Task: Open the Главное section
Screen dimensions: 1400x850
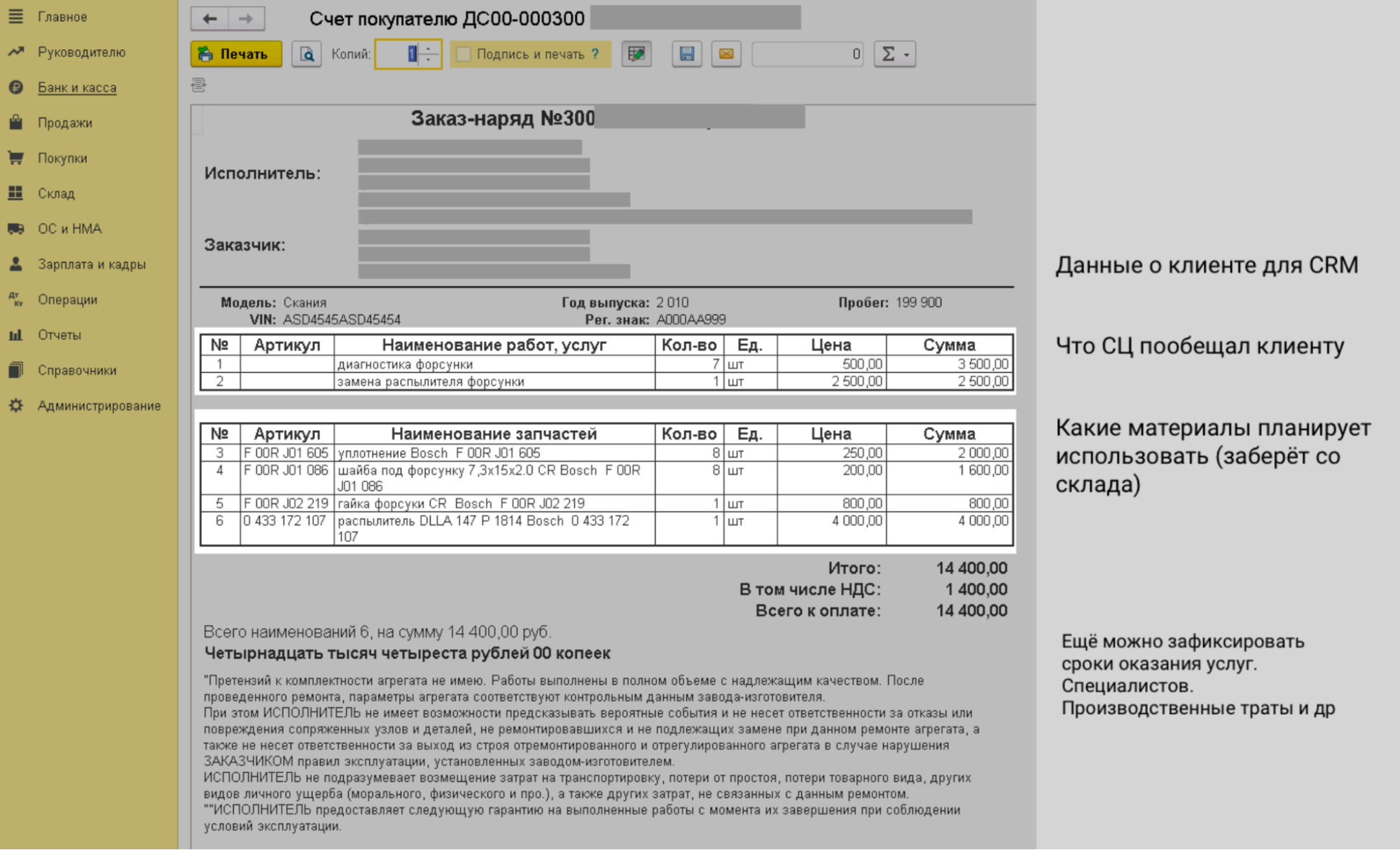Action: [x=62, y=17]
